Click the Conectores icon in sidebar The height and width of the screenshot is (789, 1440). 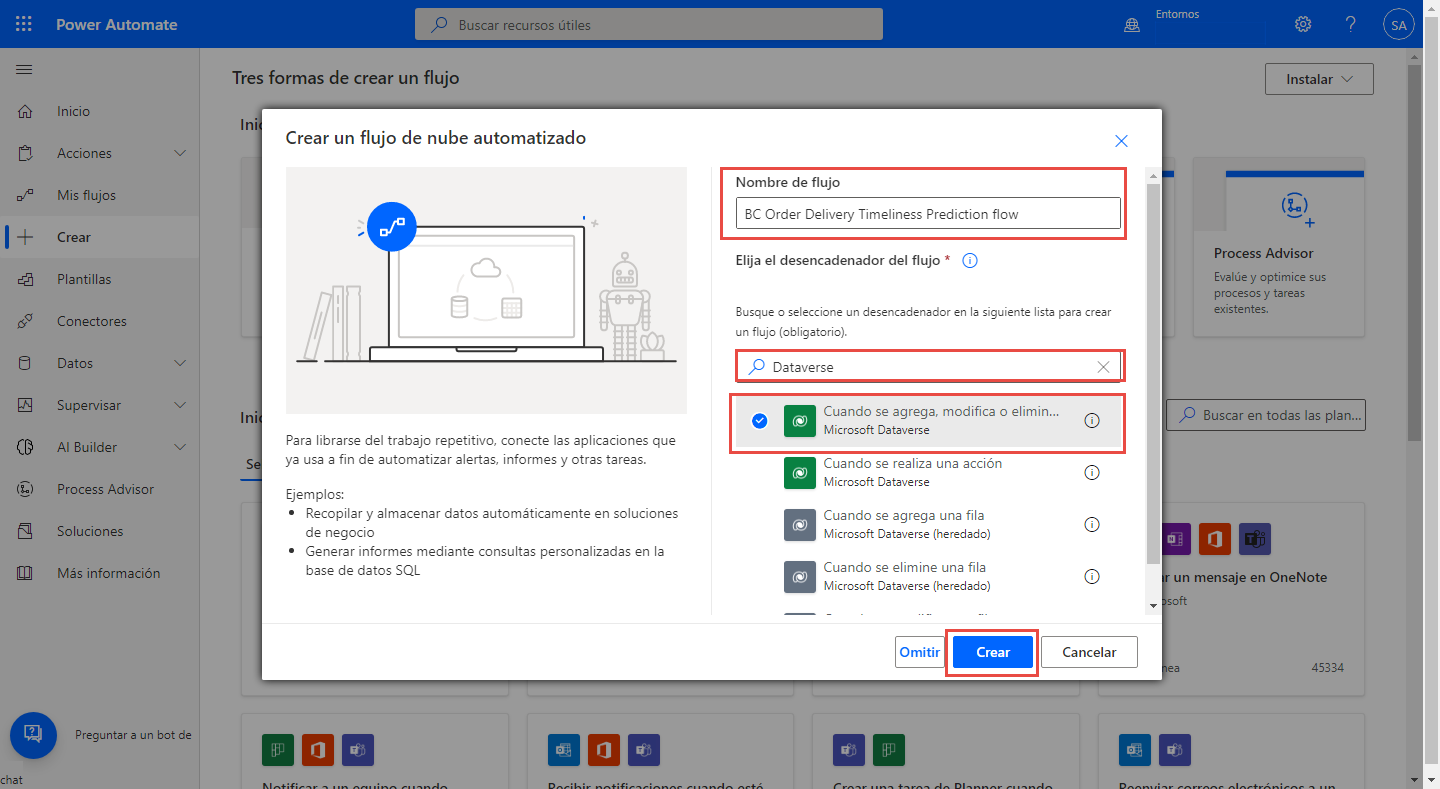pos(26,321)
